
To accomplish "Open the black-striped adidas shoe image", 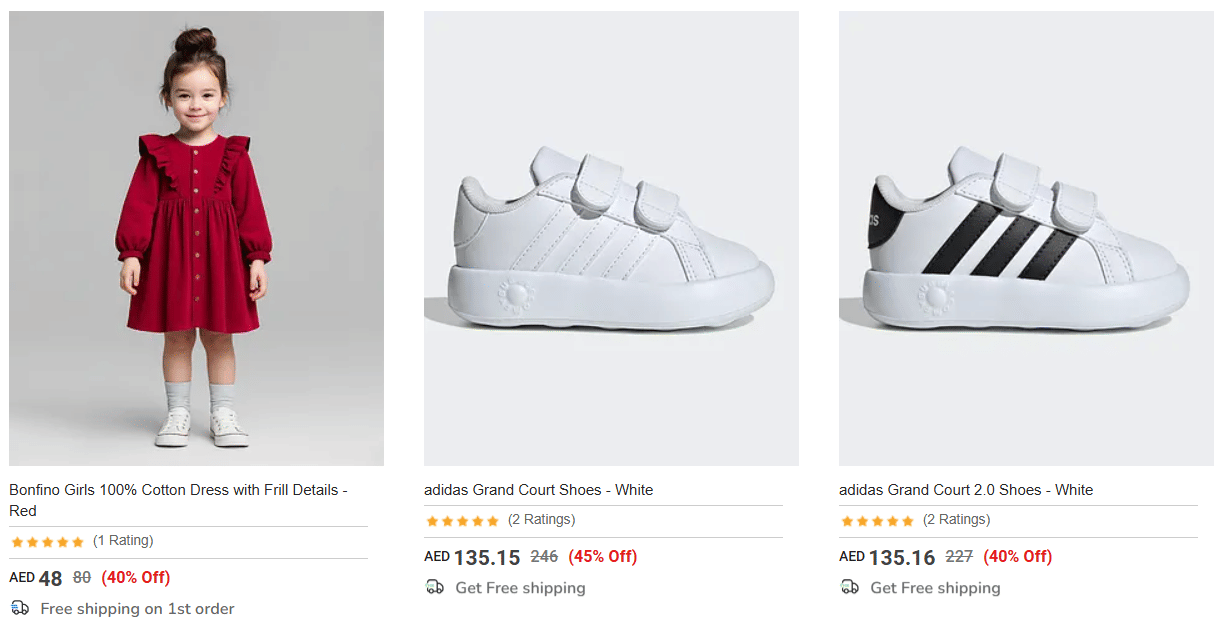I will (x=1026, y=238).
